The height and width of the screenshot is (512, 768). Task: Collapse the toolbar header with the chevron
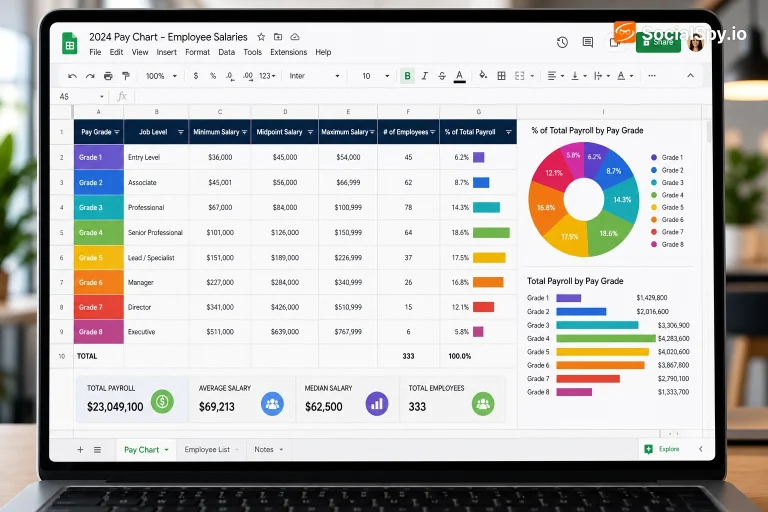click(690, 75)
